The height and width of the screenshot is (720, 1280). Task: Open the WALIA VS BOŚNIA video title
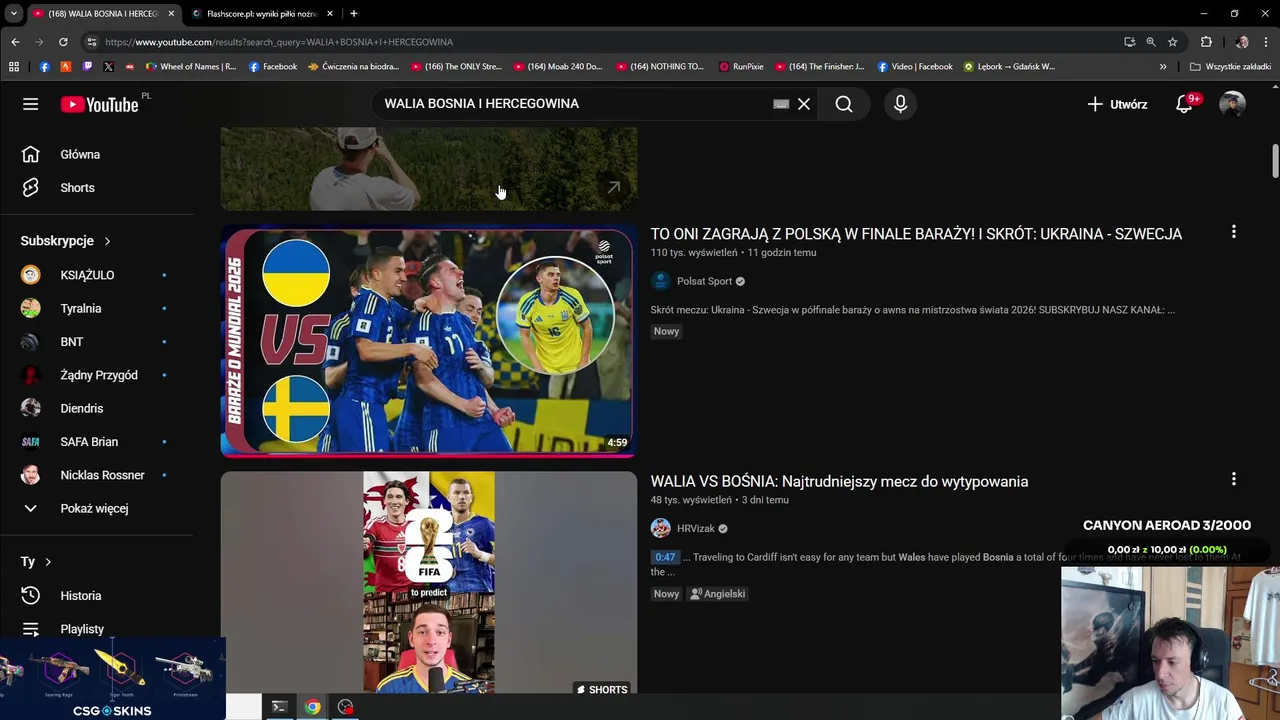point(839,481)
